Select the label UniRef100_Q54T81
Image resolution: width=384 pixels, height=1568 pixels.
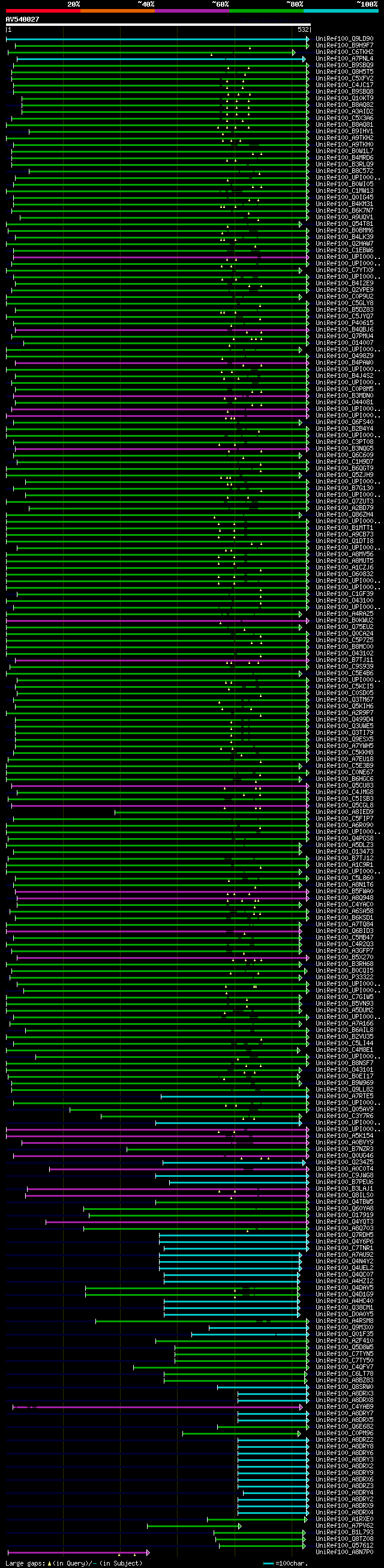344,224
